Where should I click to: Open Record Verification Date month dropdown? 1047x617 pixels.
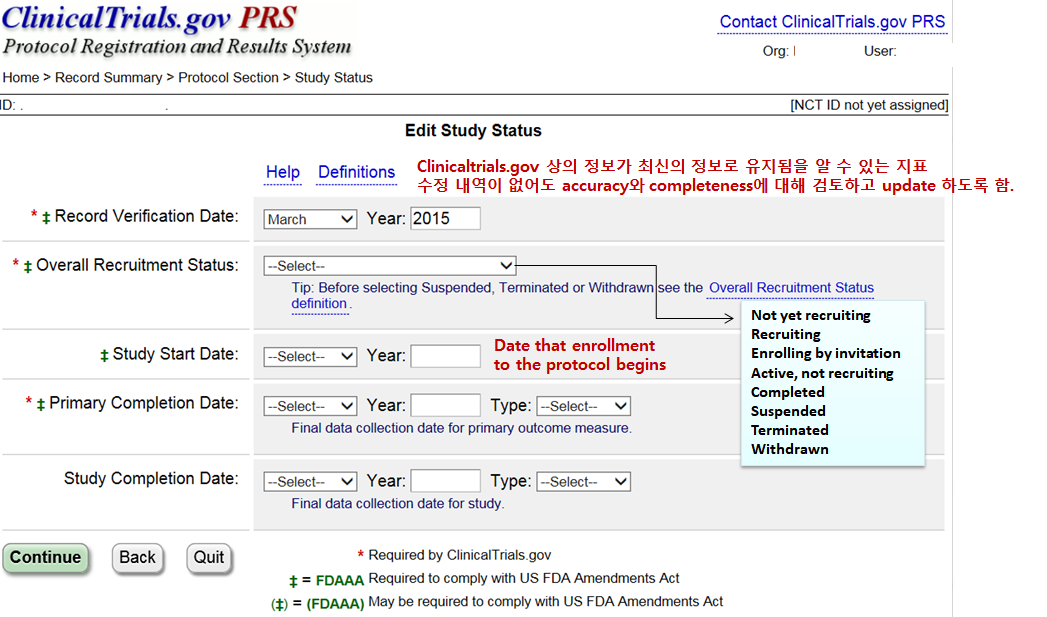310,219
